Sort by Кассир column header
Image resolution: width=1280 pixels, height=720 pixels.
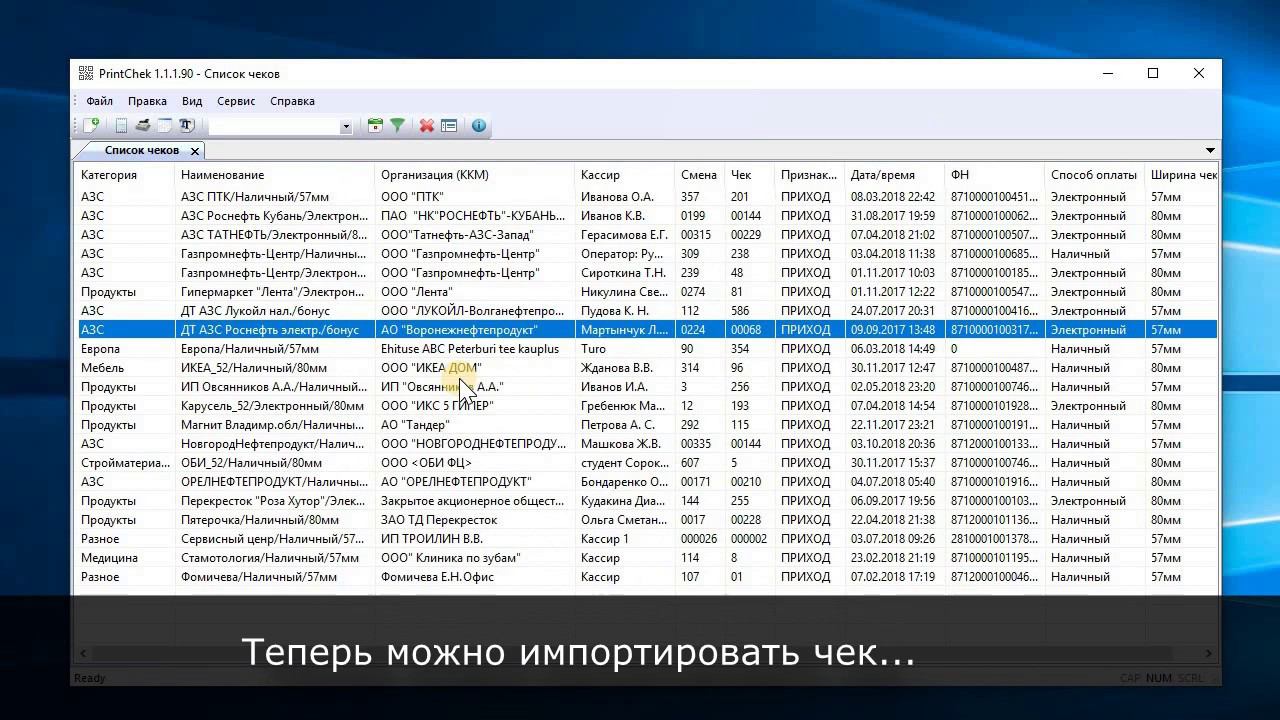pyautogui.click(x=625, y=175)
